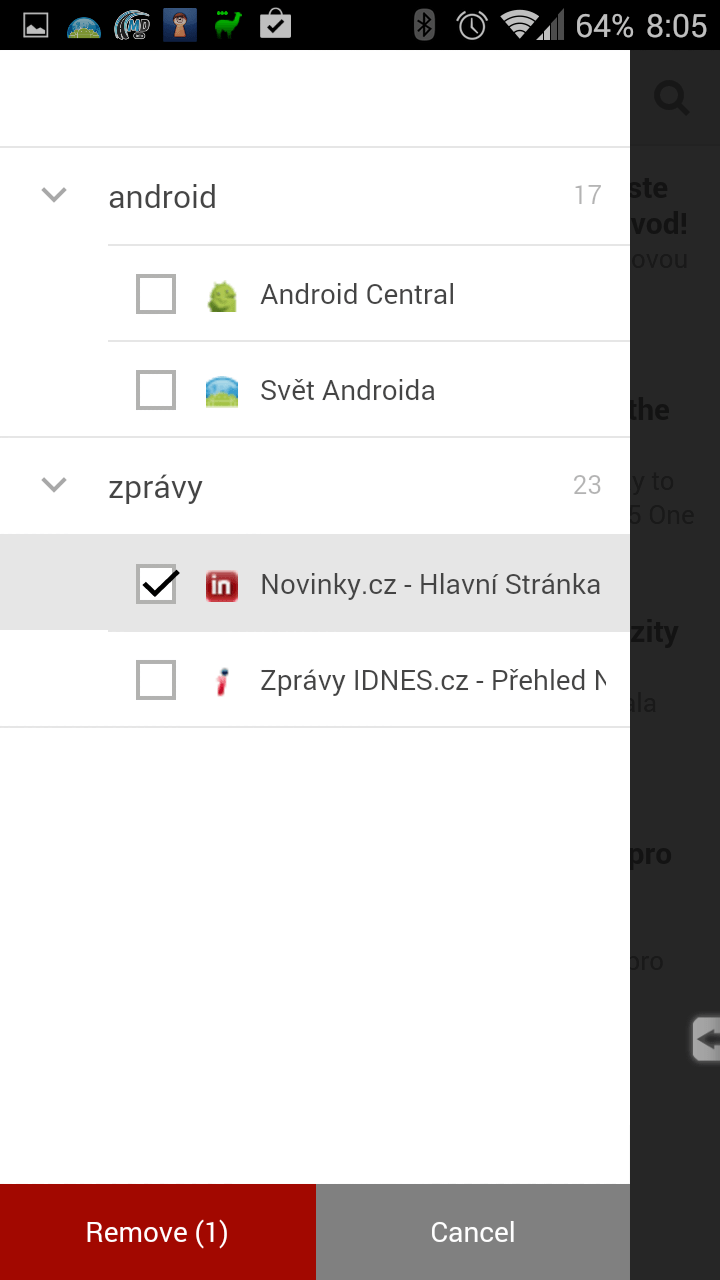Image resolution: width=720 pixels, height=1280 pixels.
Task: Tick the Zprávy IDNES.cz checkbox
Action: [156, 680]
